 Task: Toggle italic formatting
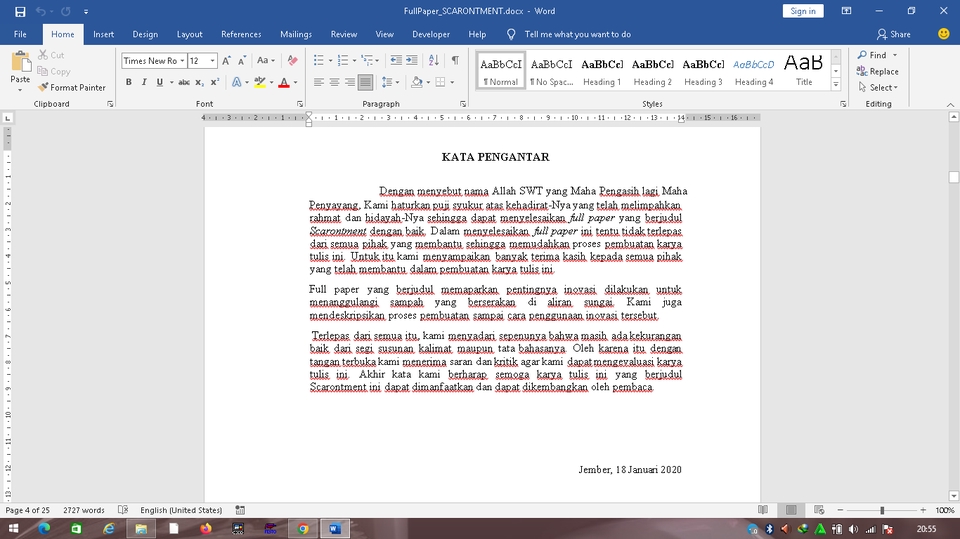pos(144,82)
